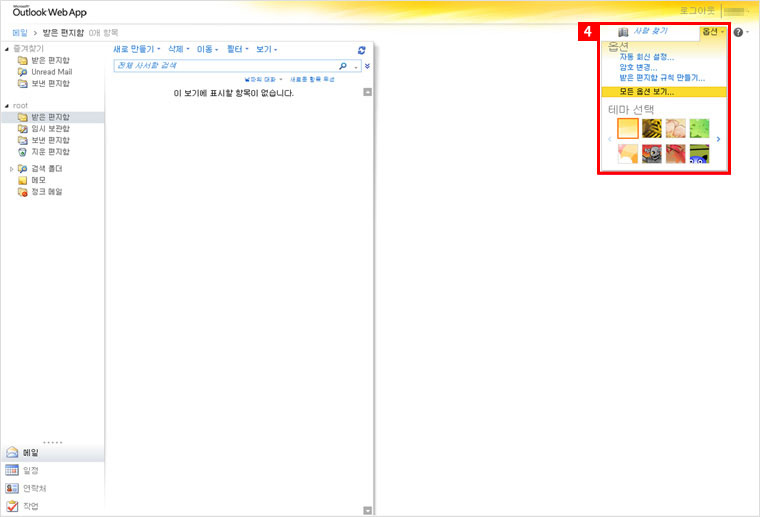Choose 모든 옵션 보기 from options menu
This screenshot has height=517, width=760.
click(x=646, y=91)
